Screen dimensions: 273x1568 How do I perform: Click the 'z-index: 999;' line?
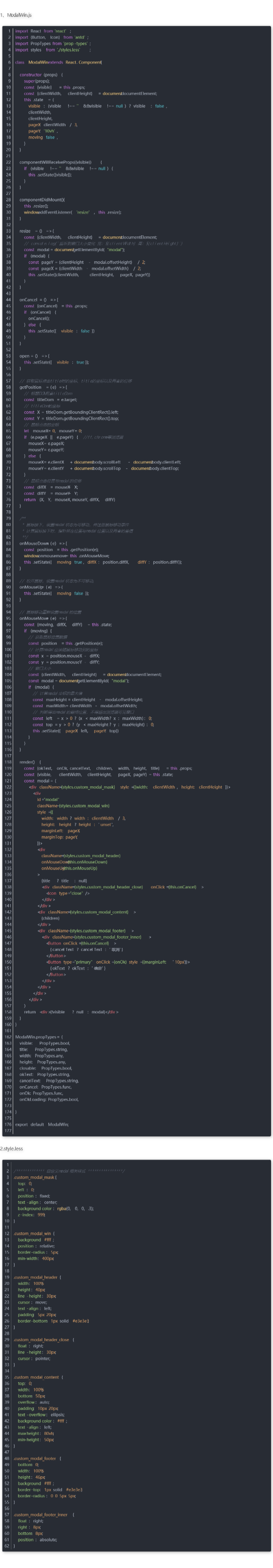point(32,1214)
